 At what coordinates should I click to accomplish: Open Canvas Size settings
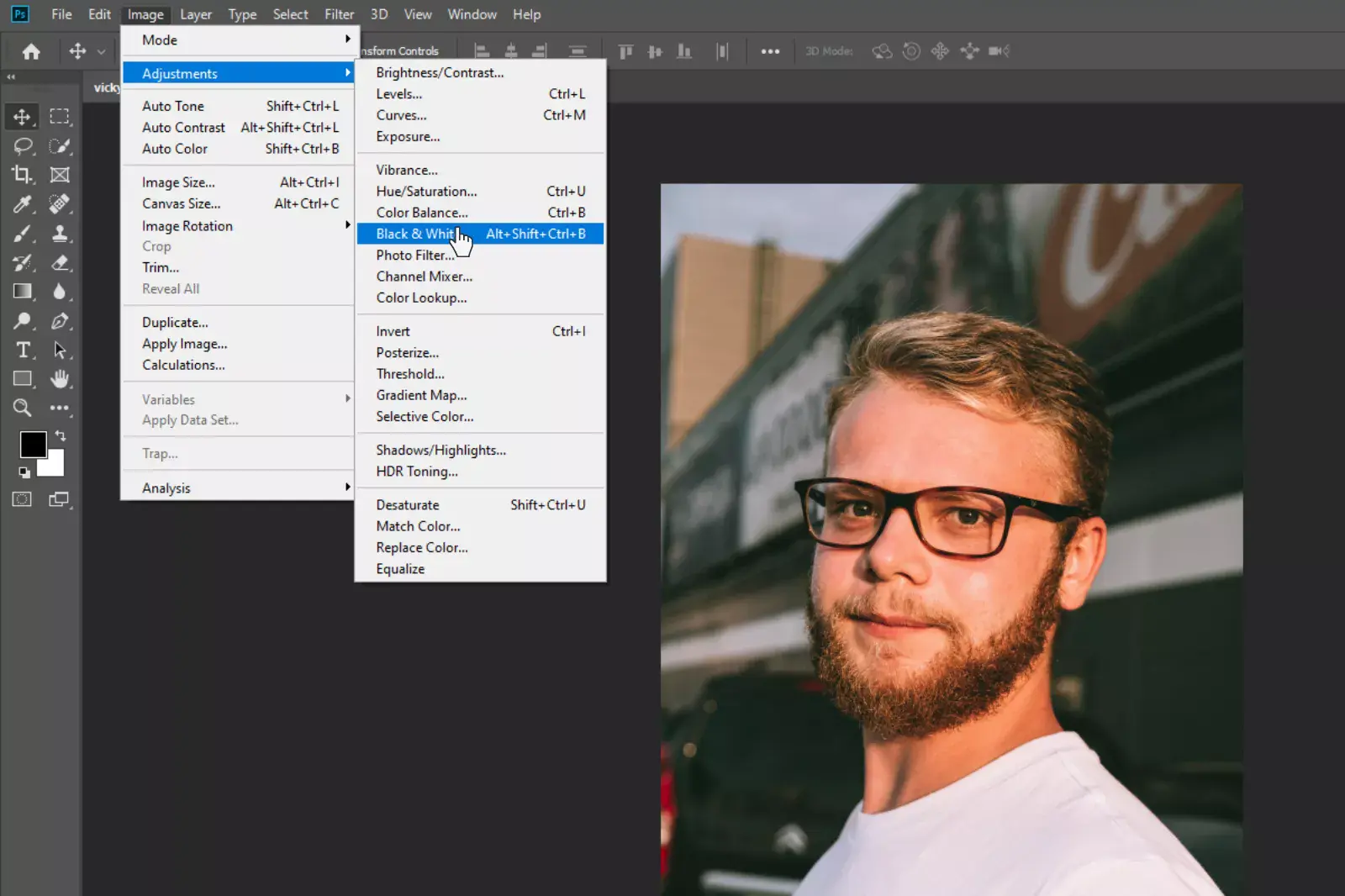pyautogui.click(x=181, y=203)
